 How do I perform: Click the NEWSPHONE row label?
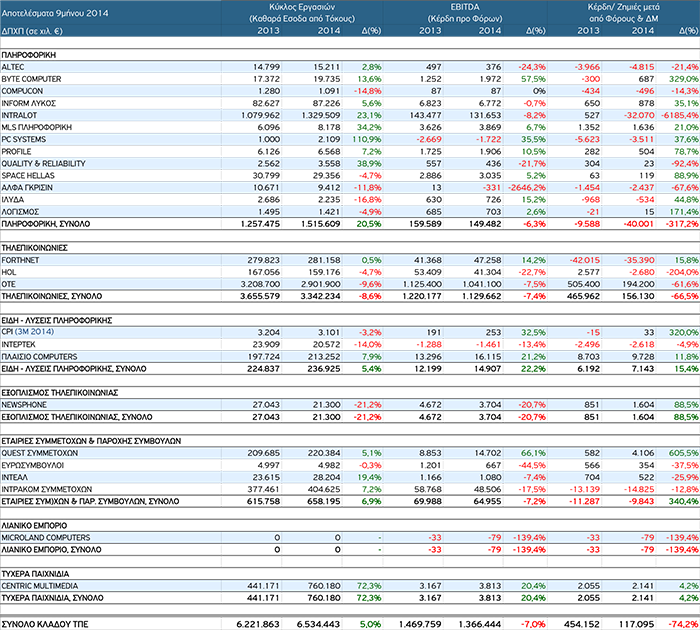pos(24,405)
